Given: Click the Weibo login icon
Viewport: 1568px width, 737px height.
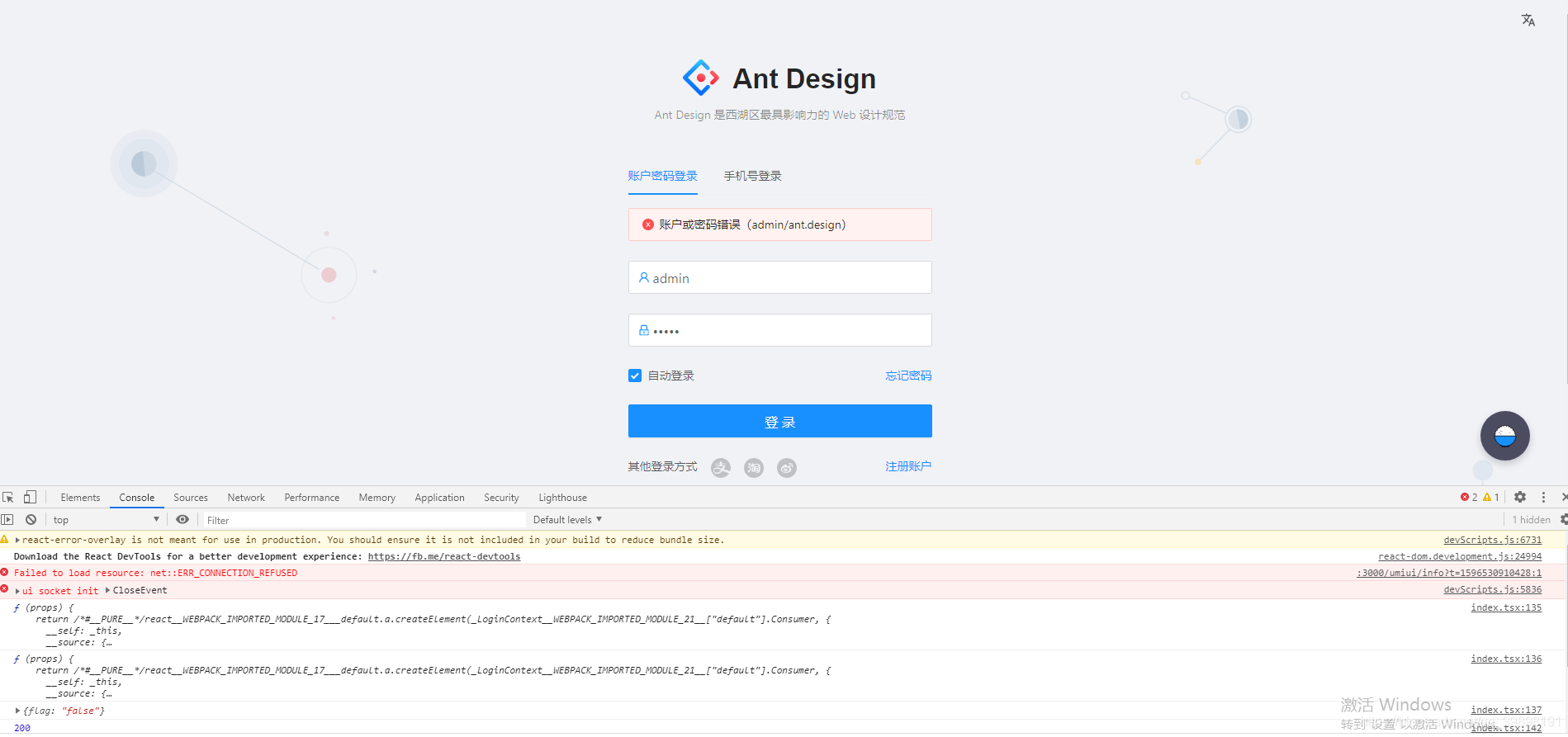Looking at the screenshot, I should coord(787,468).
